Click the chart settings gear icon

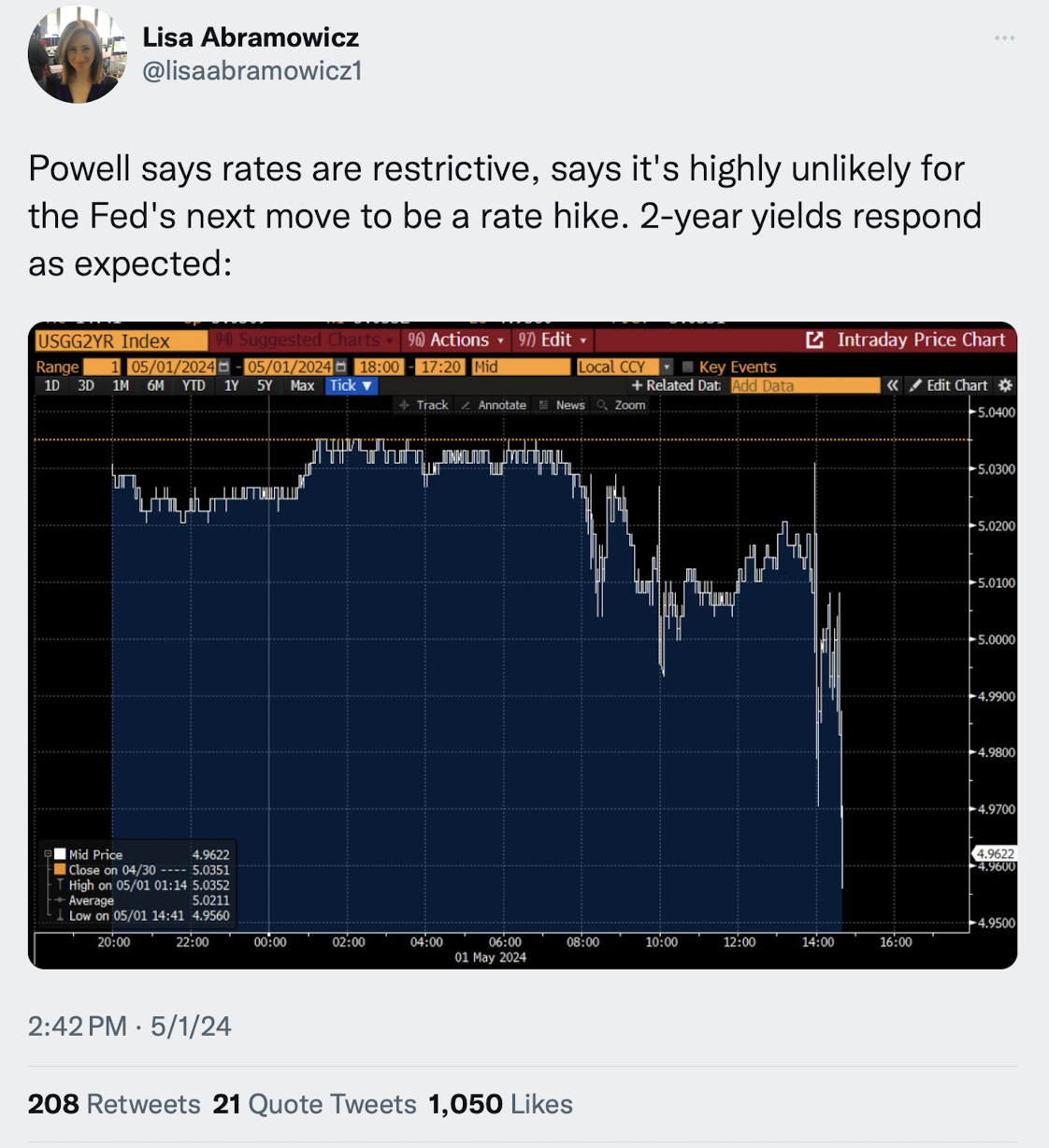click(x=1005, y=385)
